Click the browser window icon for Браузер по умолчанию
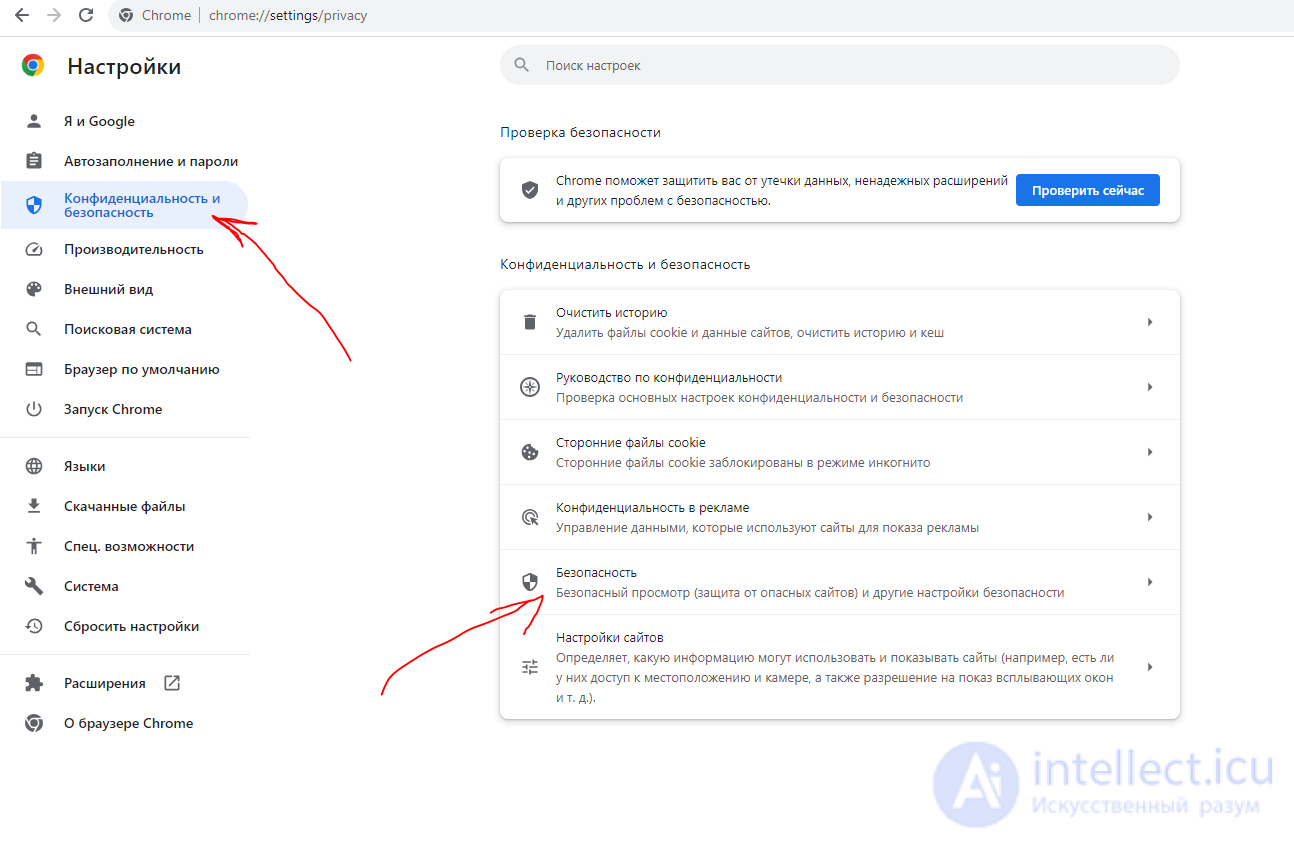This screenshot has width=1294, height=842. pos(34,369)
